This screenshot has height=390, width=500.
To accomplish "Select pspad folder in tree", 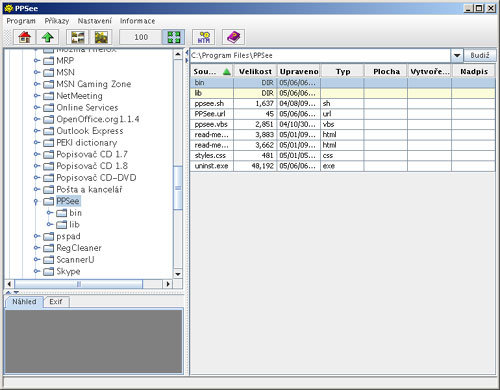I will 68,236.
